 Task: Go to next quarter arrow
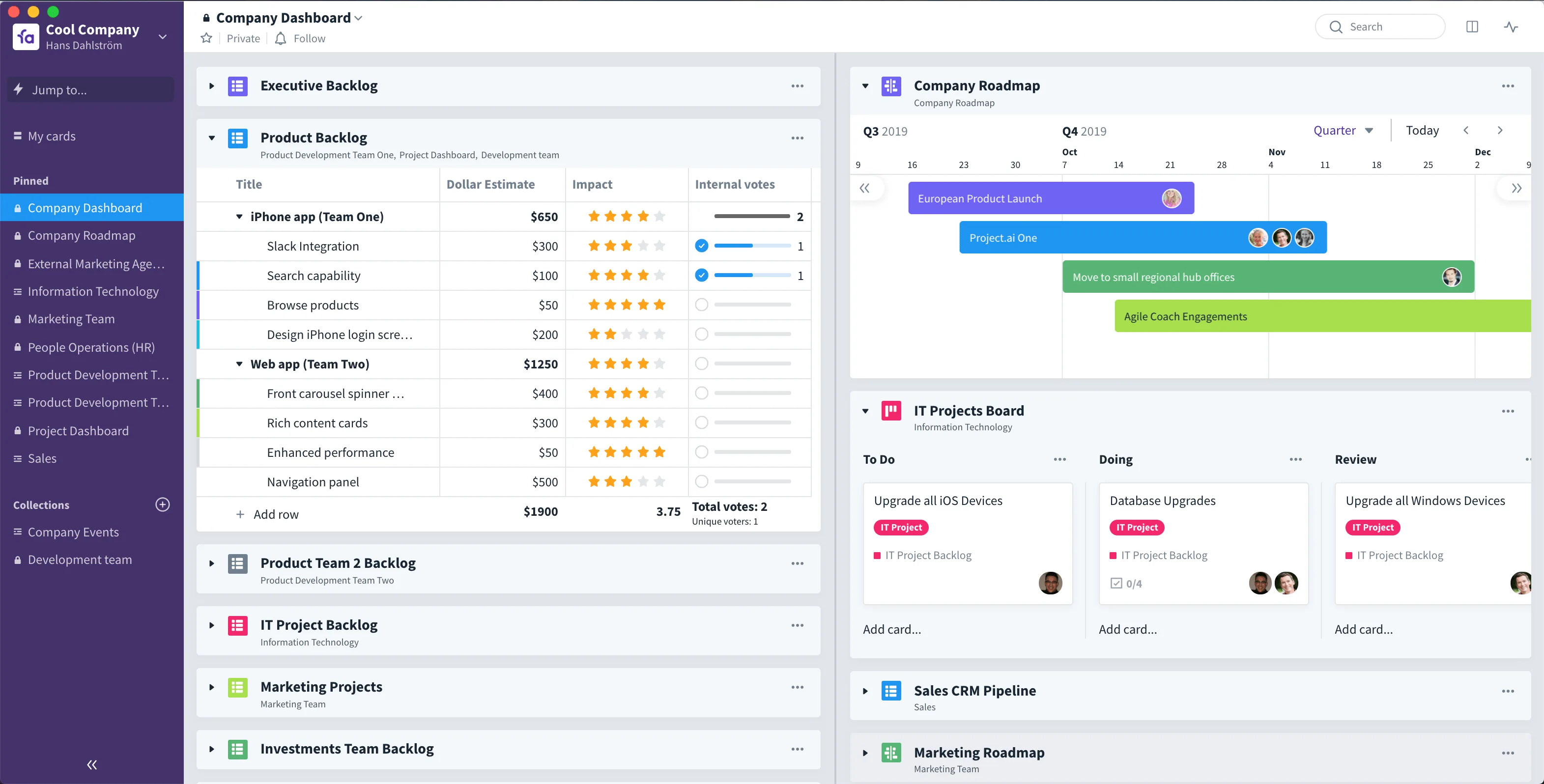tap(1500, 130)
